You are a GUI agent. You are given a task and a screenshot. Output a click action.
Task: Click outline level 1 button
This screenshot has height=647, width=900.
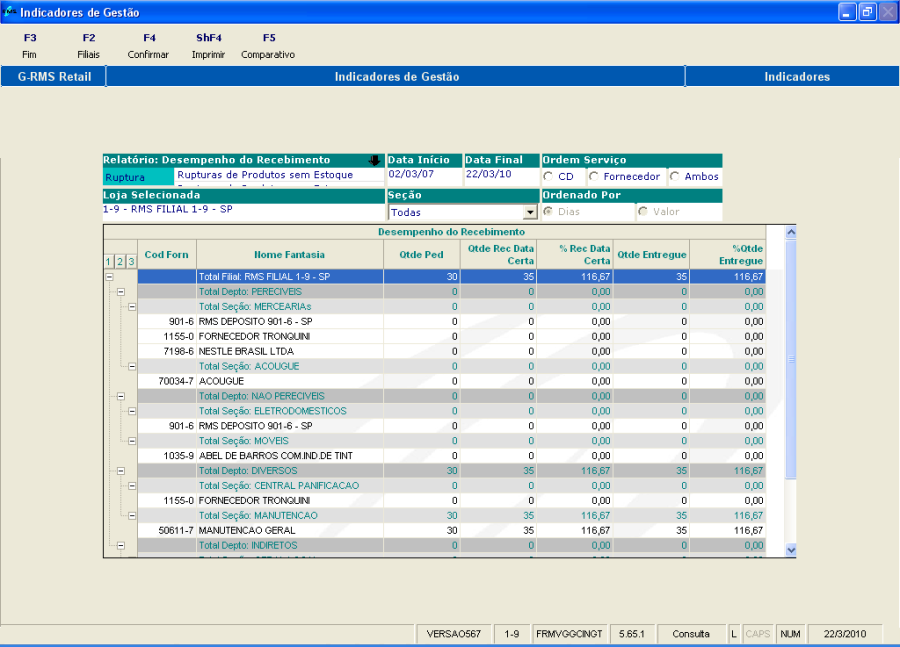click(109, 261)
